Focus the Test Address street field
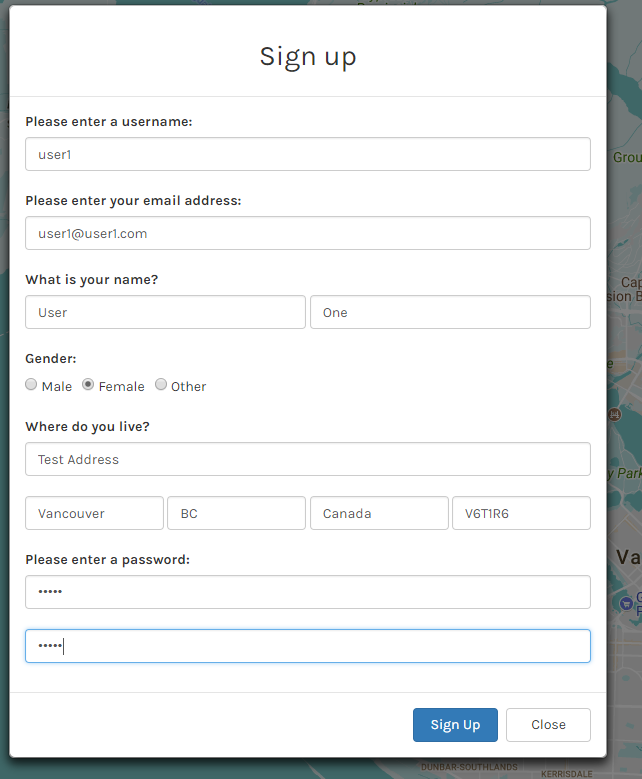The width and height of the screenshot is (642, 779). [307, 459]
